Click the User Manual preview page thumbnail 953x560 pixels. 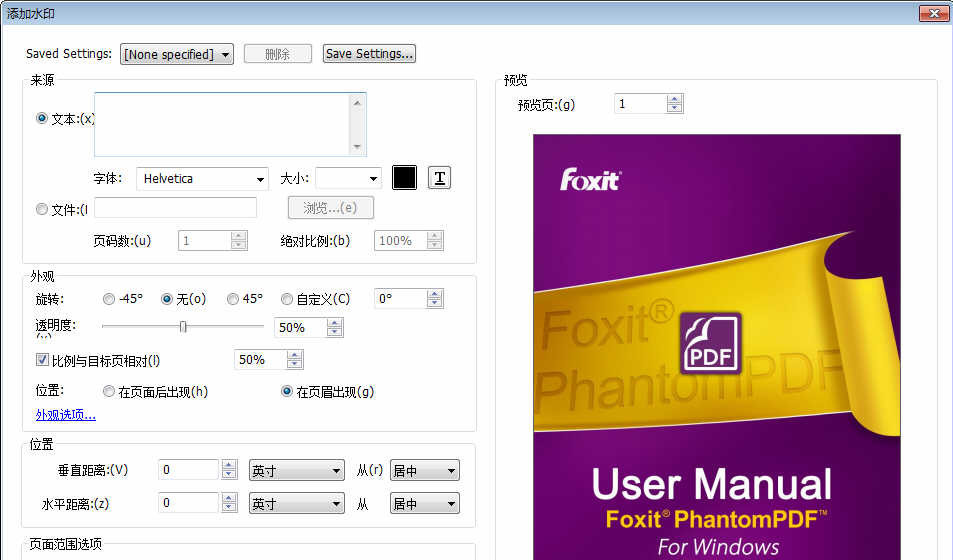point(717,347)
